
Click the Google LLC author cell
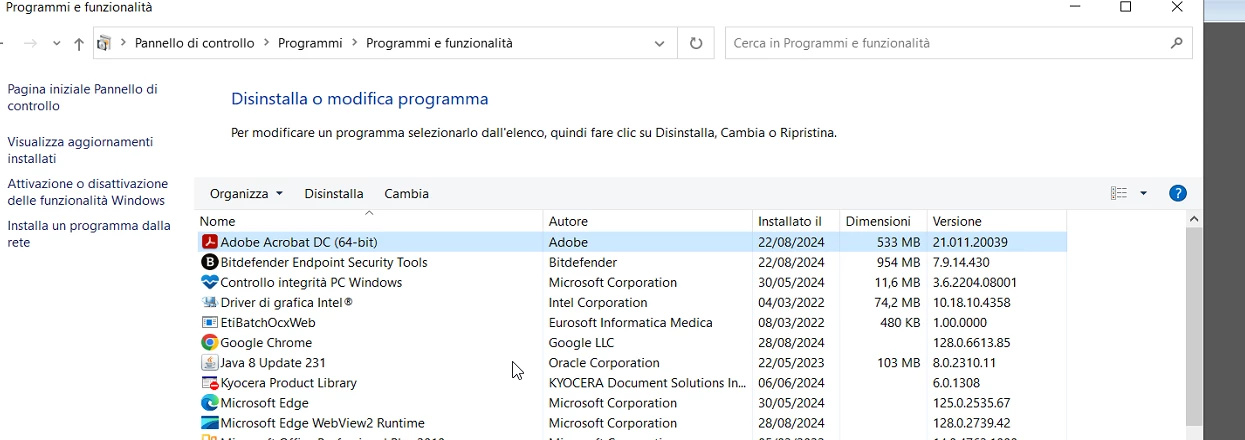click(581, 342)
